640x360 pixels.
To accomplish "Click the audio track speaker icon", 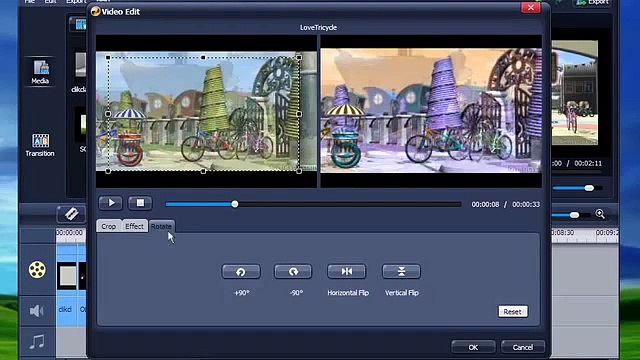I will 37,311.
